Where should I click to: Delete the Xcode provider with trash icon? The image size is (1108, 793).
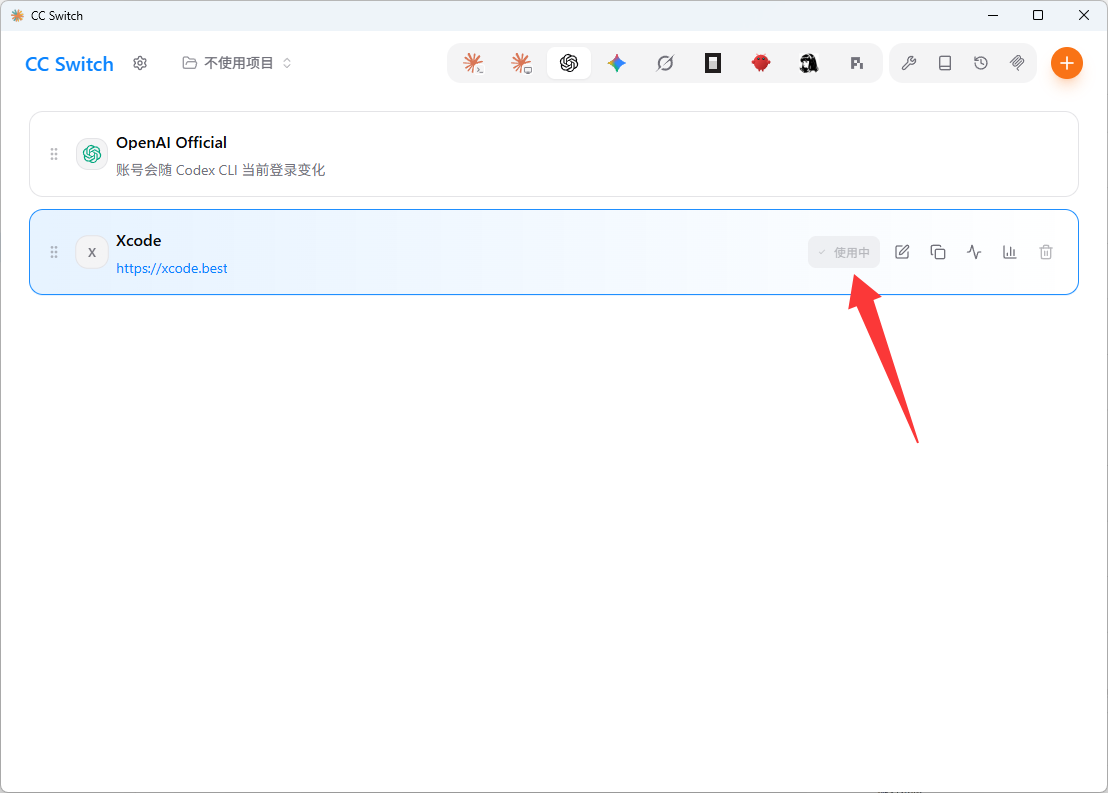(x=1046, y=252)
